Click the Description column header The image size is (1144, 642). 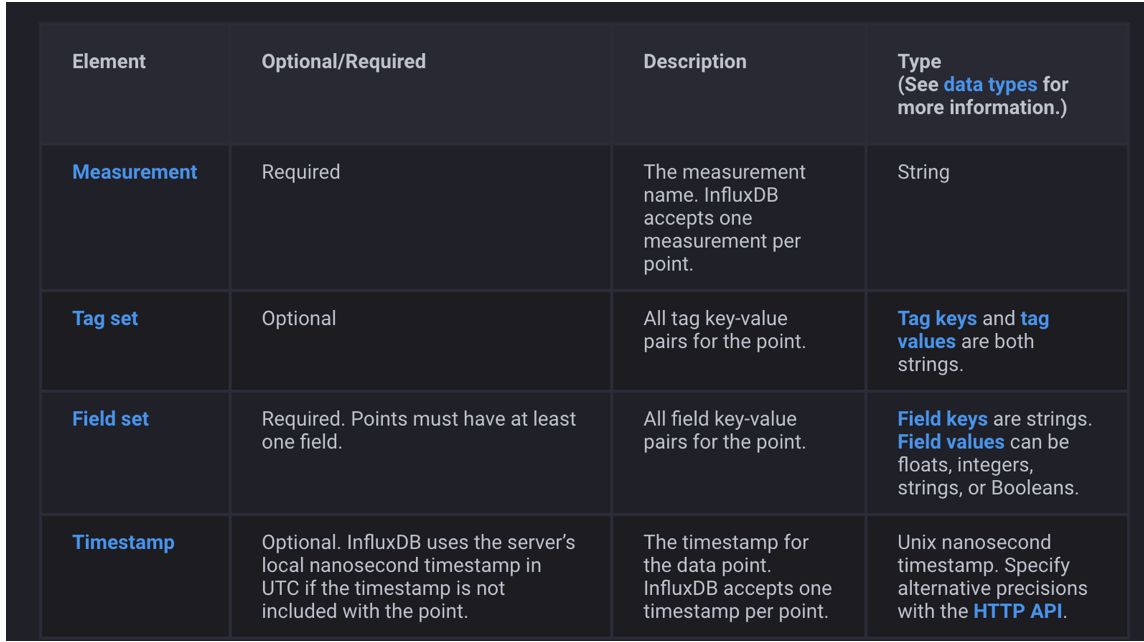click(x=694, y=61)
